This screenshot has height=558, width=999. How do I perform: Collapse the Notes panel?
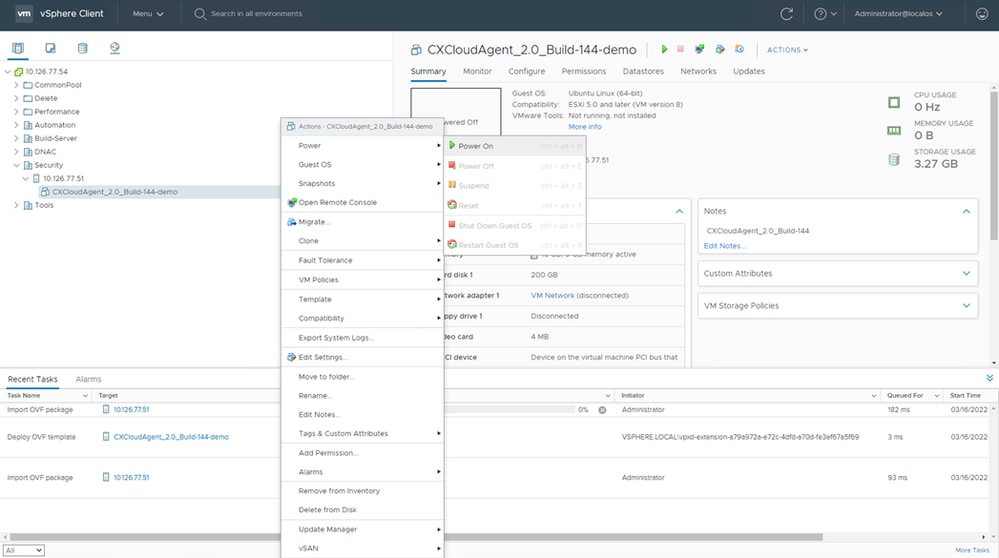click(966, 211)
